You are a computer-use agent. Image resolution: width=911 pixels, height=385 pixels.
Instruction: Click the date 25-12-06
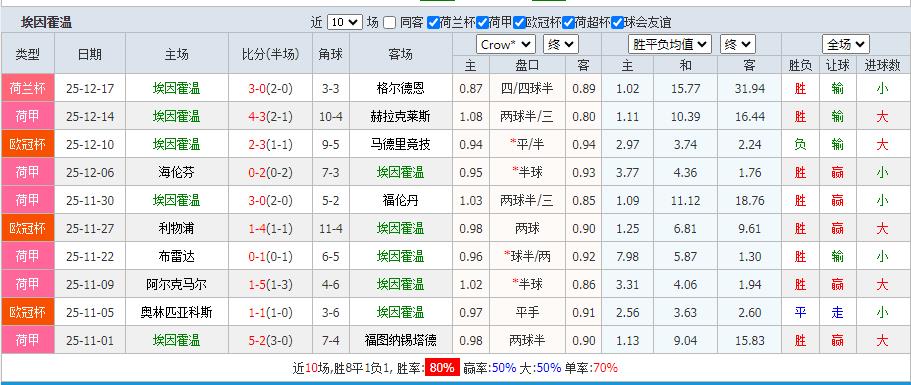(90, 172)
